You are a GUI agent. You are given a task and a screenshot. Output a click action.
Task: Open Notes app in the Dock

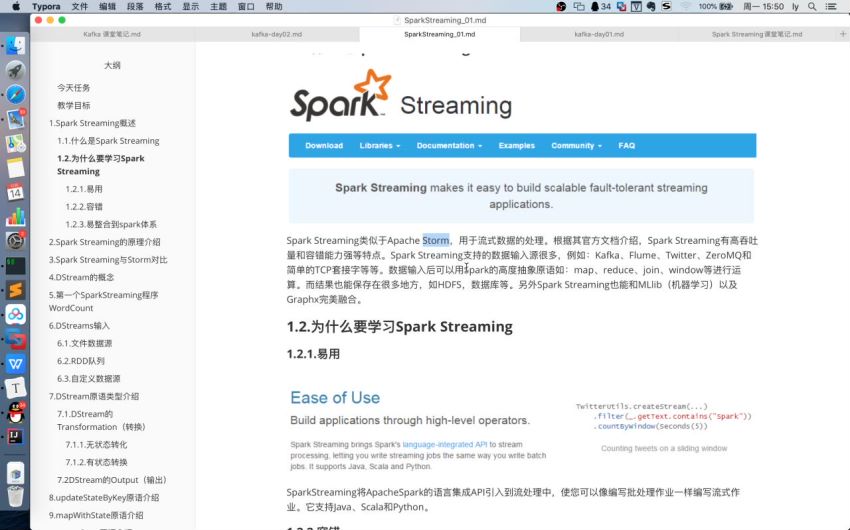tap(15, 167)
